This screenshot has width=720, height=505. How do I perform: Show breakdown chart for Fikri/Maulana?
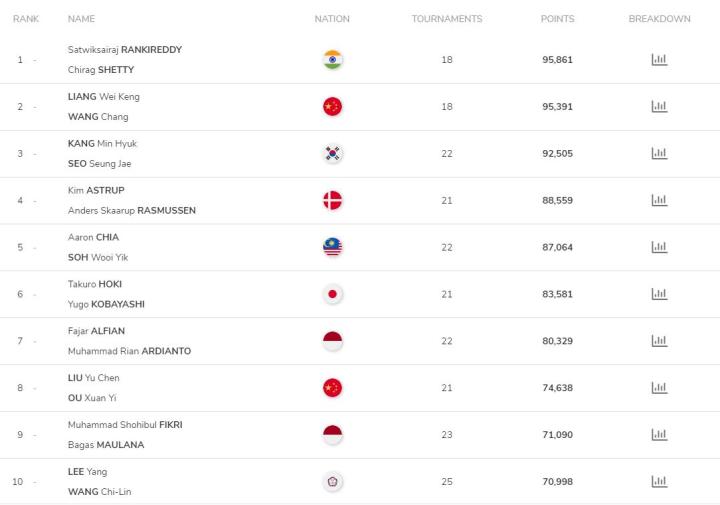tap(659, 434)
